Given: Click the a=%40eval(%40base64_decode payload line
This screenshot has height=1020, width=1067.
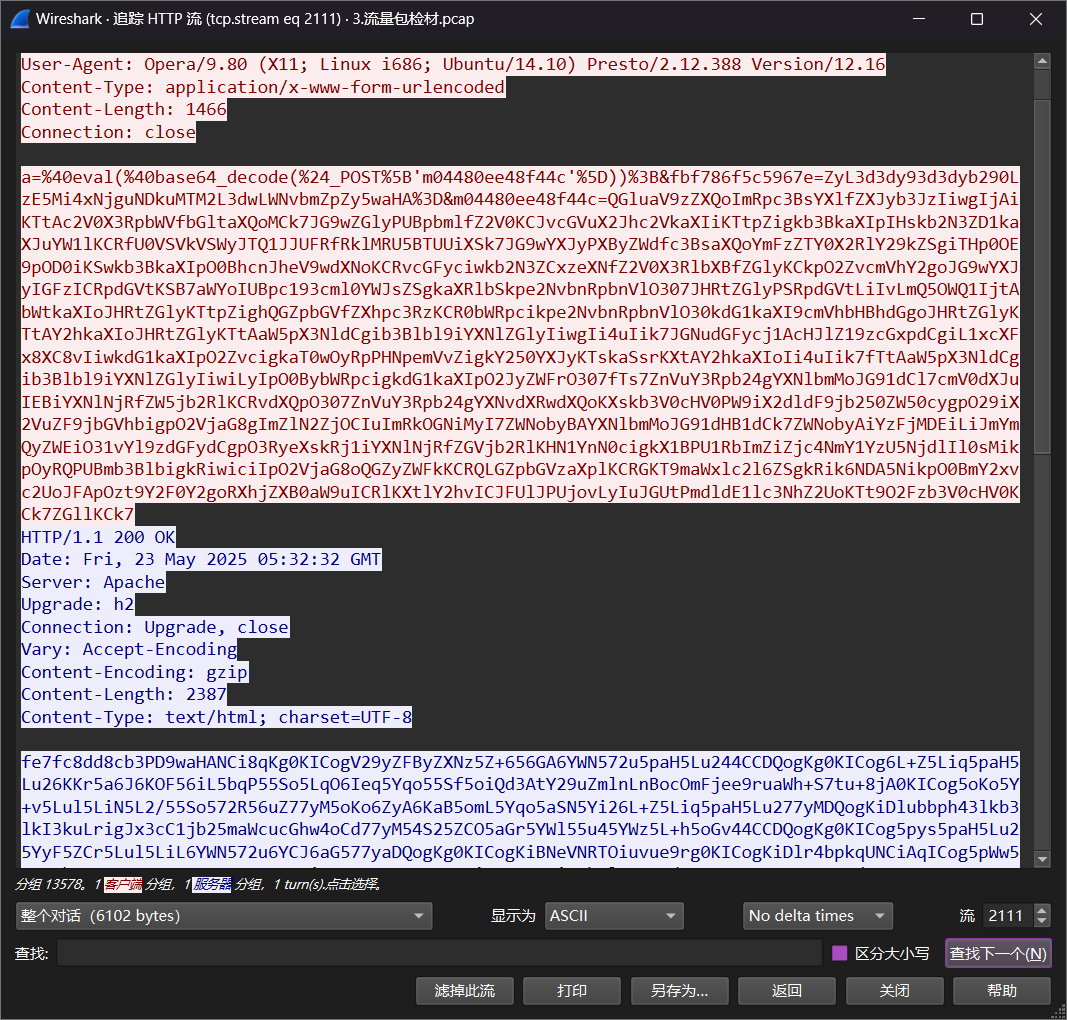Looking at the screenshot, I should pyautogui.click(x=520, y=177).
